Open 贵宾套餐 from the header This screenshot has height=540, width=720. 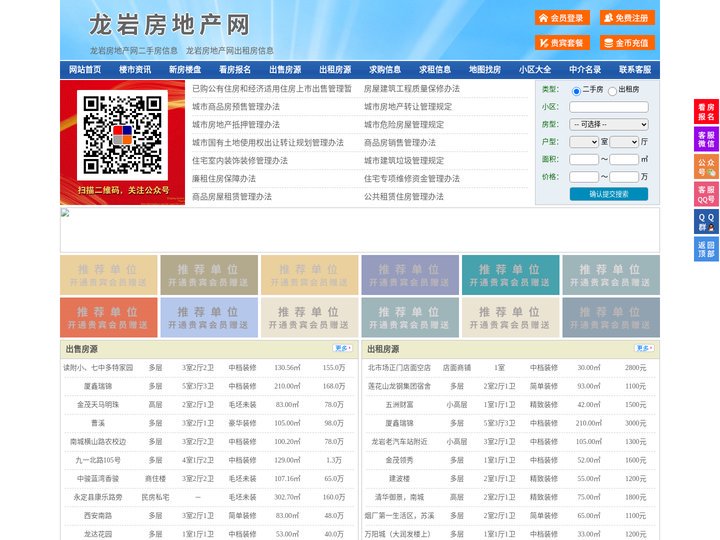coord(562,43)
